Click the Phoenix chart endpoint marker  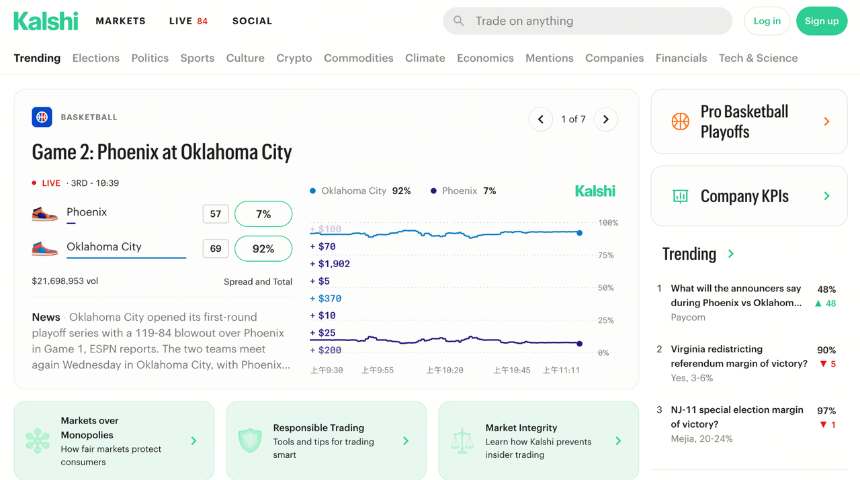[x=579, y=343]
